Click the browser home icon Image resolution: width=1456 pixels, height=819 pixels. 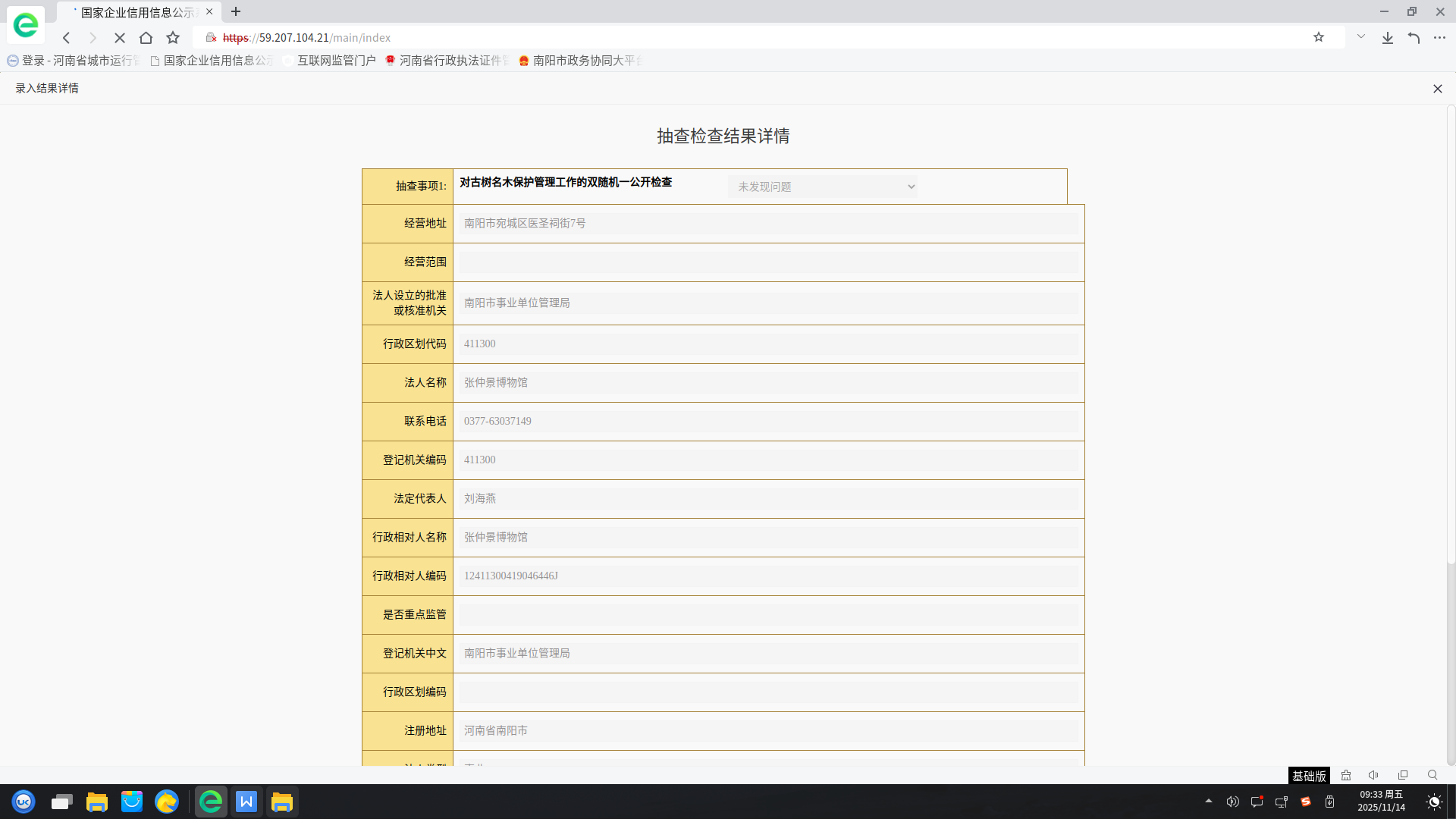point(146,38)
